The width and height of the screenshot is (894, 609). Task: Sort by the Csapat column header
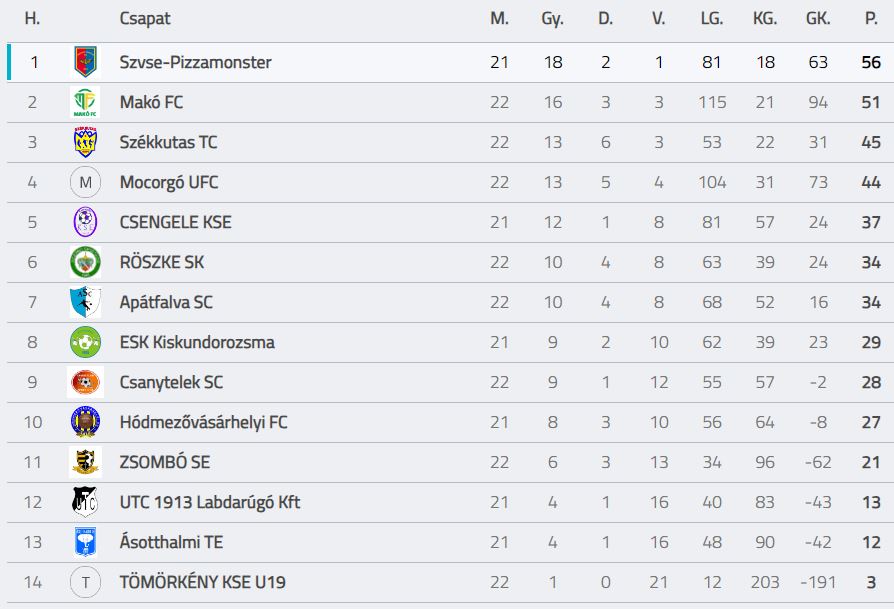coord(145,19)
